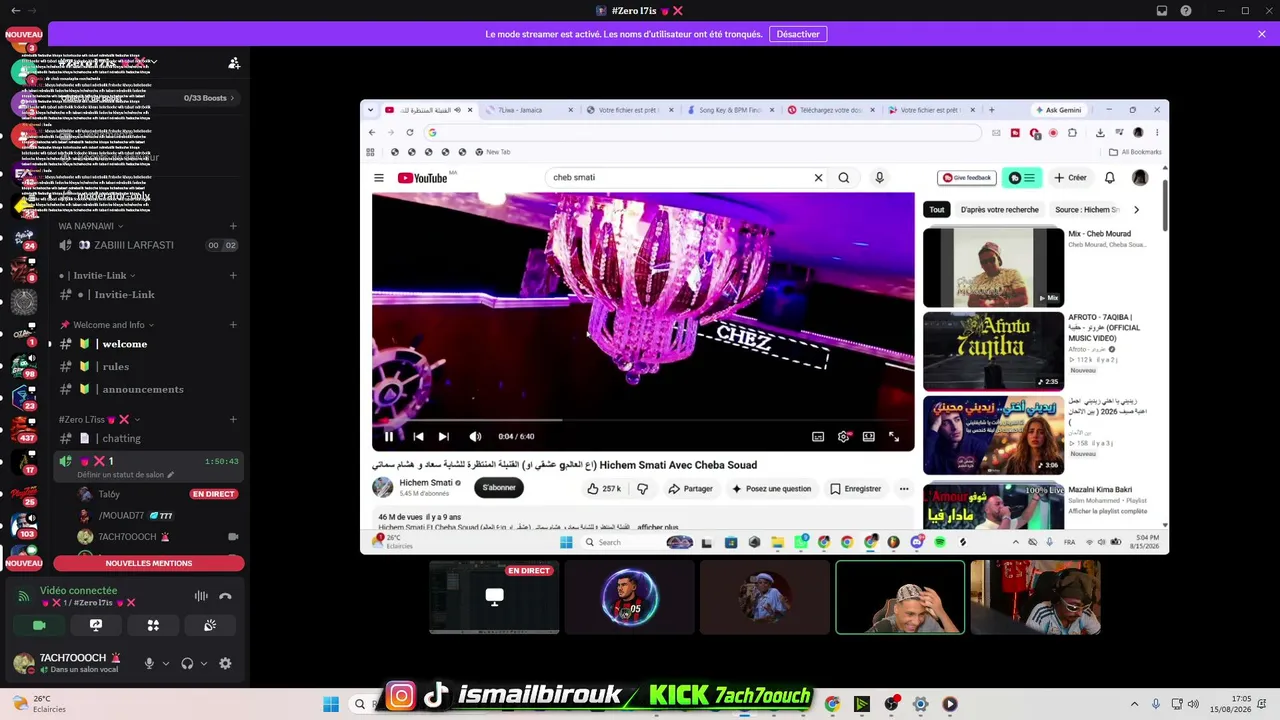1280x720 pixels.
Task: Click the 'Ask Gemini' button in the browser
Action: [x=1057, y=110]
